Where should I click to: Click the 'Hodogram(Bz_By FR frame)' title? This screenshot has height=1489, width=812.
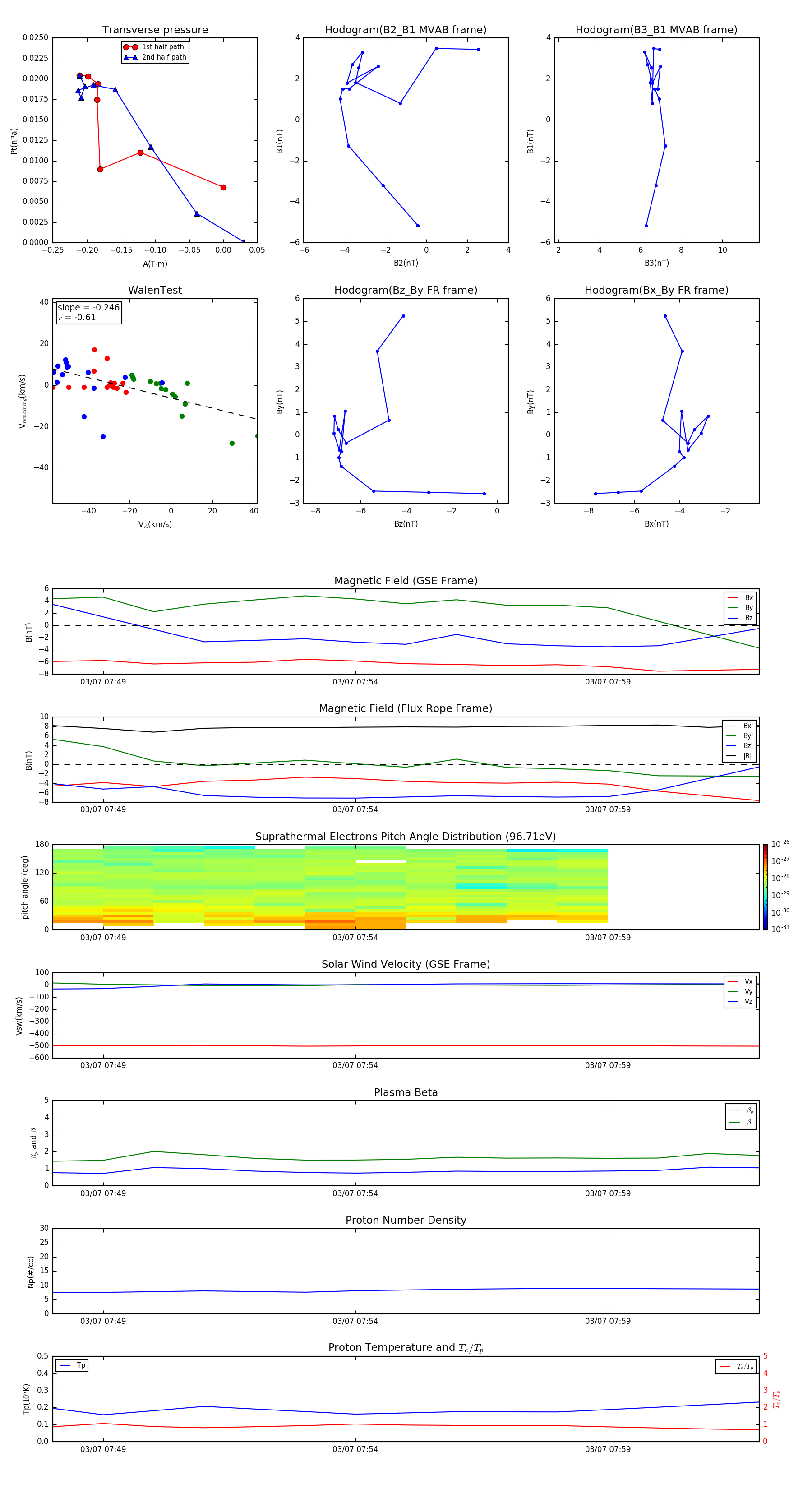point(406,290)
